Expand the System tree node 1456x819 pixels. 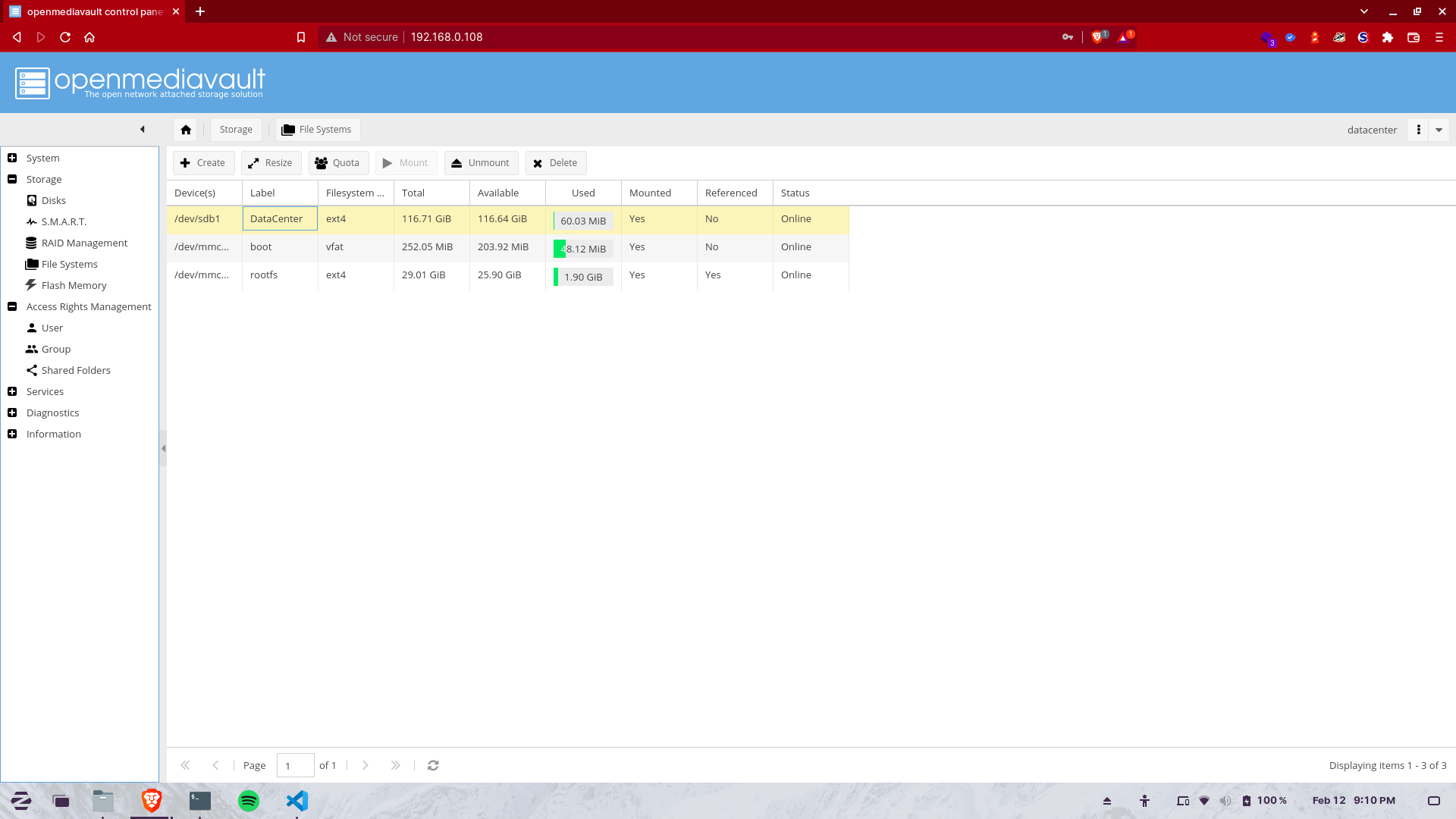pos(12,158)
